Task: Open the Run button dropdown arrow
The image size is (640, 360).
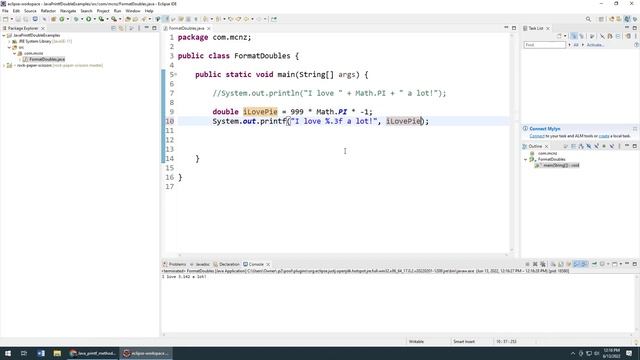Action: click(94, 19)
